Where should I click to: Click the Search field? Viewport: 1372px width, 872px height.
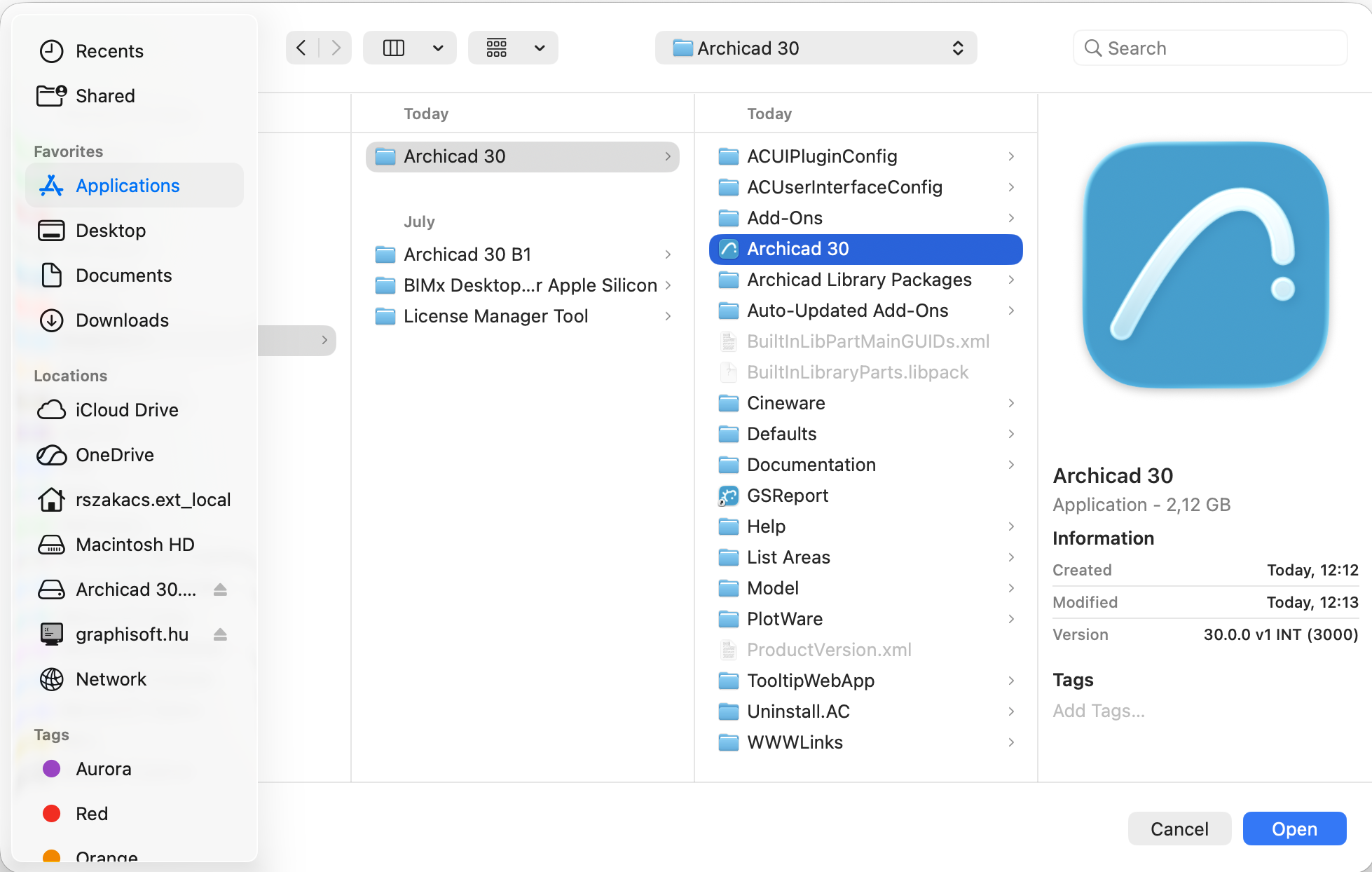pyautogui.click(x=1210, y=48)
